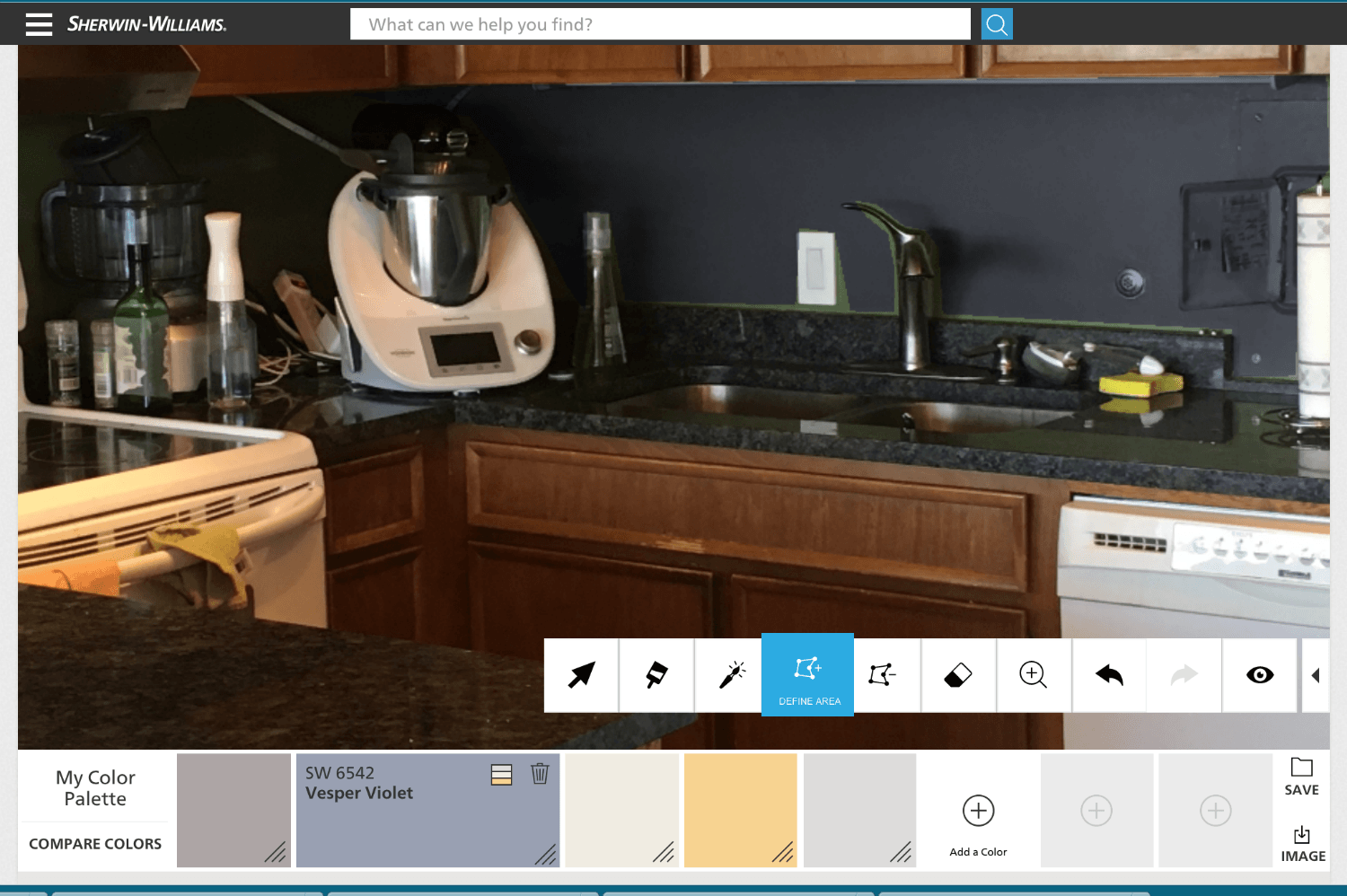Select the cream off-white palette swatch
The height and width of the screenshot is (896, 1347).
(621, 810)
